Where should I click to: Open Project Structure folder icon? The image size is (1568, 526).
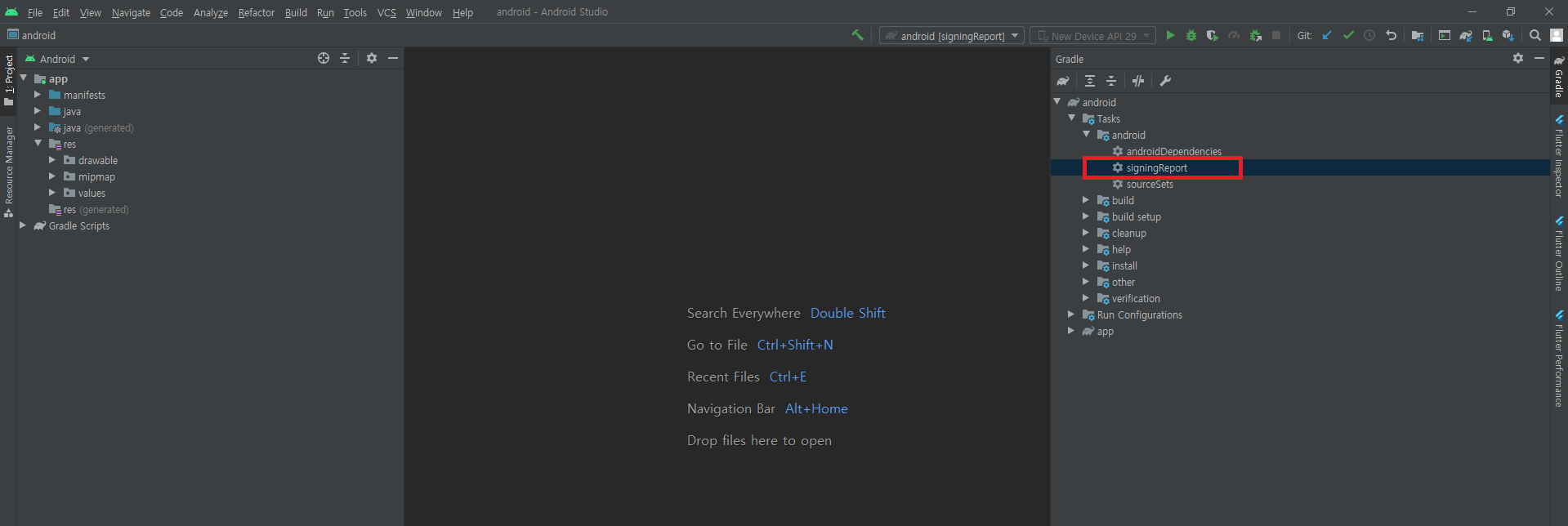(1418, 35)
